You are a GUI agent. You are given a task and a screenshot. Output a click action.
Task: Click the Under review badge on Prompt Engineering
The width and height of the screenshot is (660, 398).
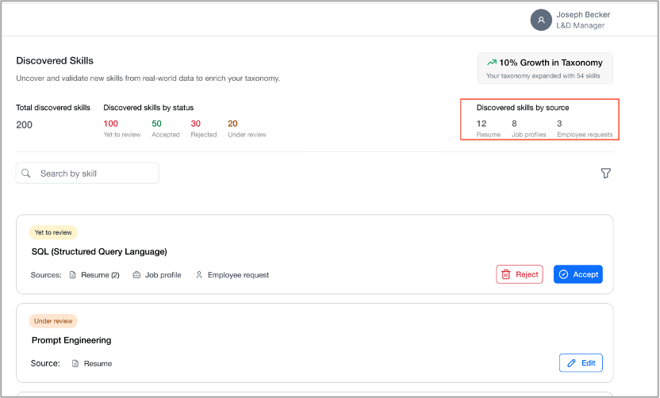(53, 321)
